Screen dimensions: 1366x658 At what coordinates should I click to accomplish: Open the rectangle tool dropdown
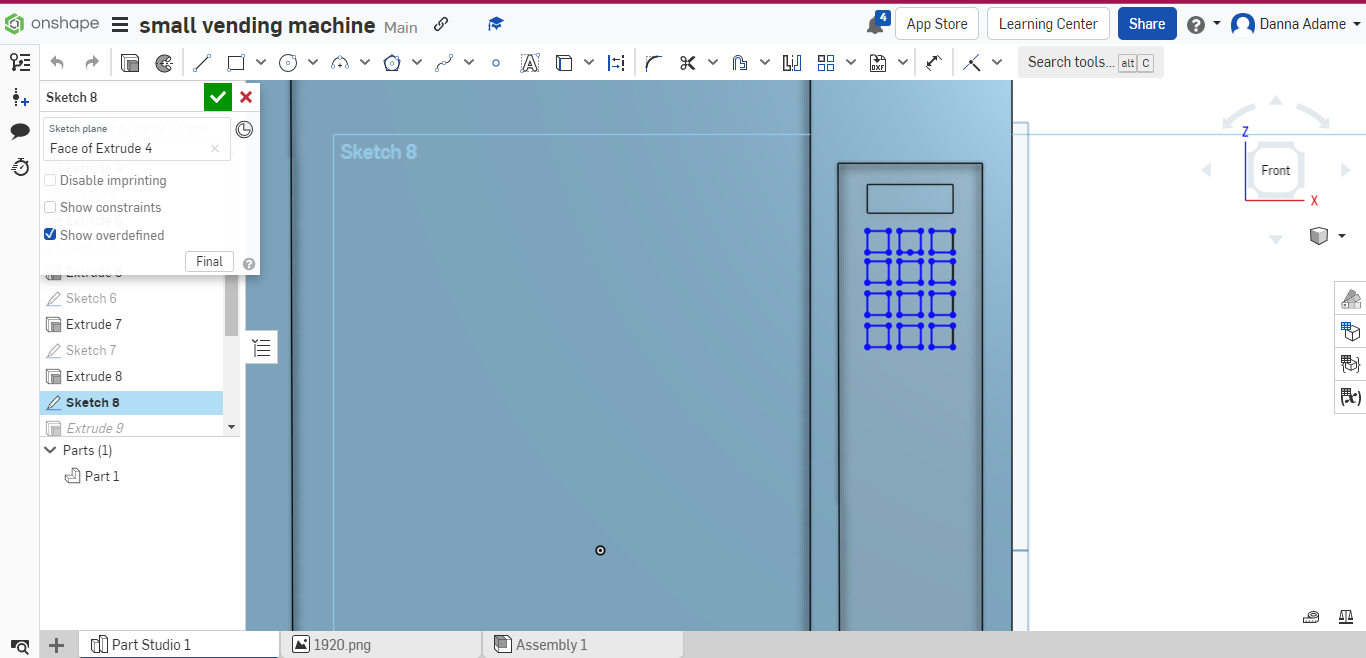[260, 62]
